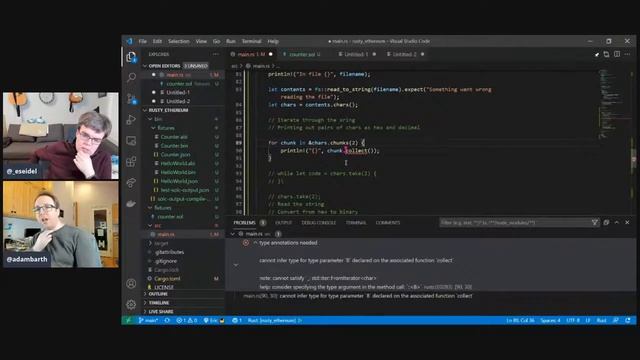Click the Live Share status bar item
Viewport: 640px width, 360px height.
(x=214, y=320)
